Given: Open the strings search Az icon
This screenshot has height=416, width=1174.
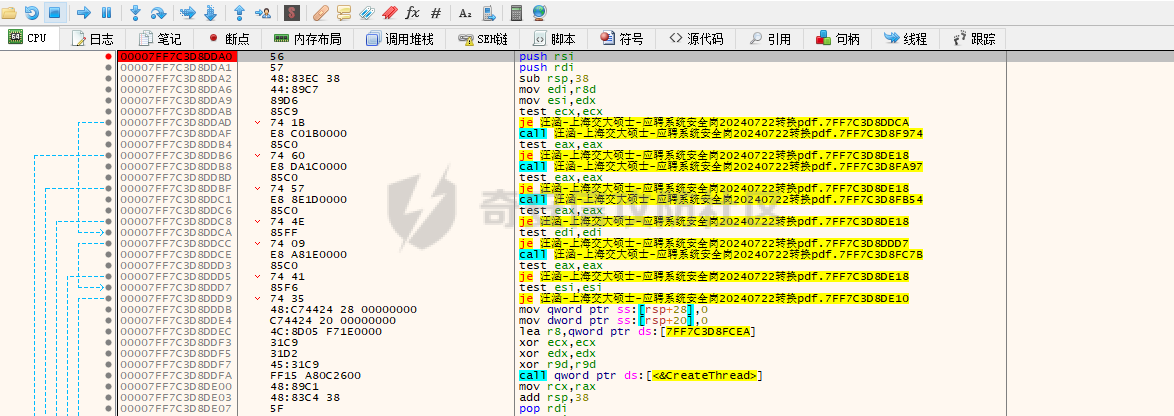Looking at the screenshot, I should click(465, 13).
